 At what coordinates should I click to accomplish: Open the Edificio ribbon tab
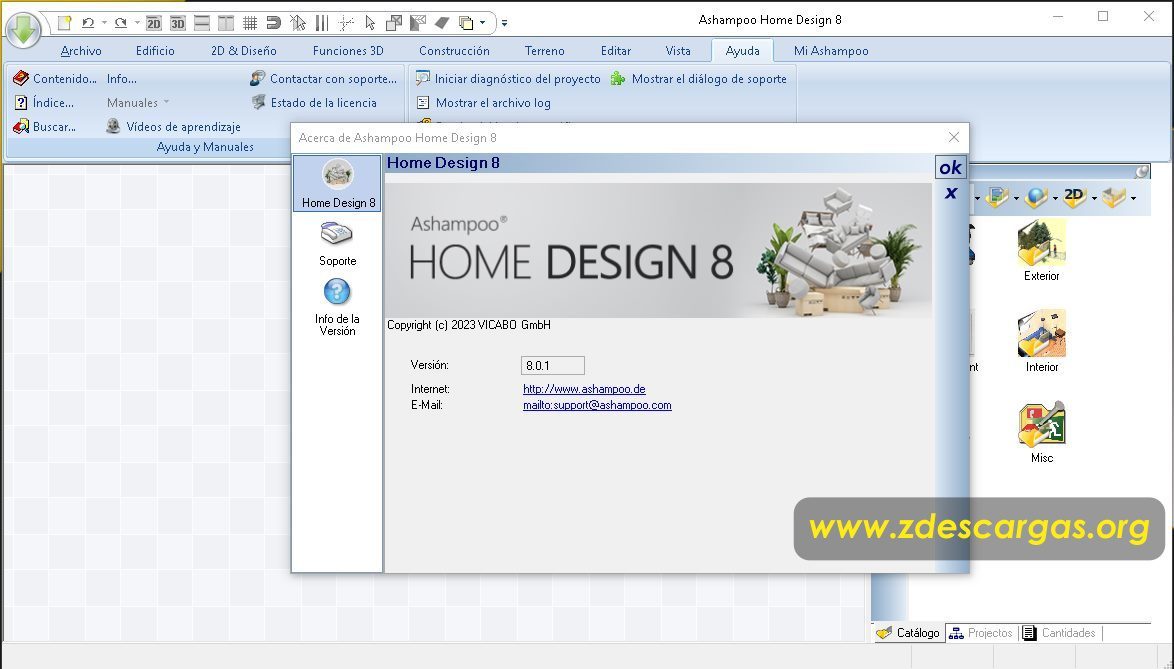coord(155,51)
